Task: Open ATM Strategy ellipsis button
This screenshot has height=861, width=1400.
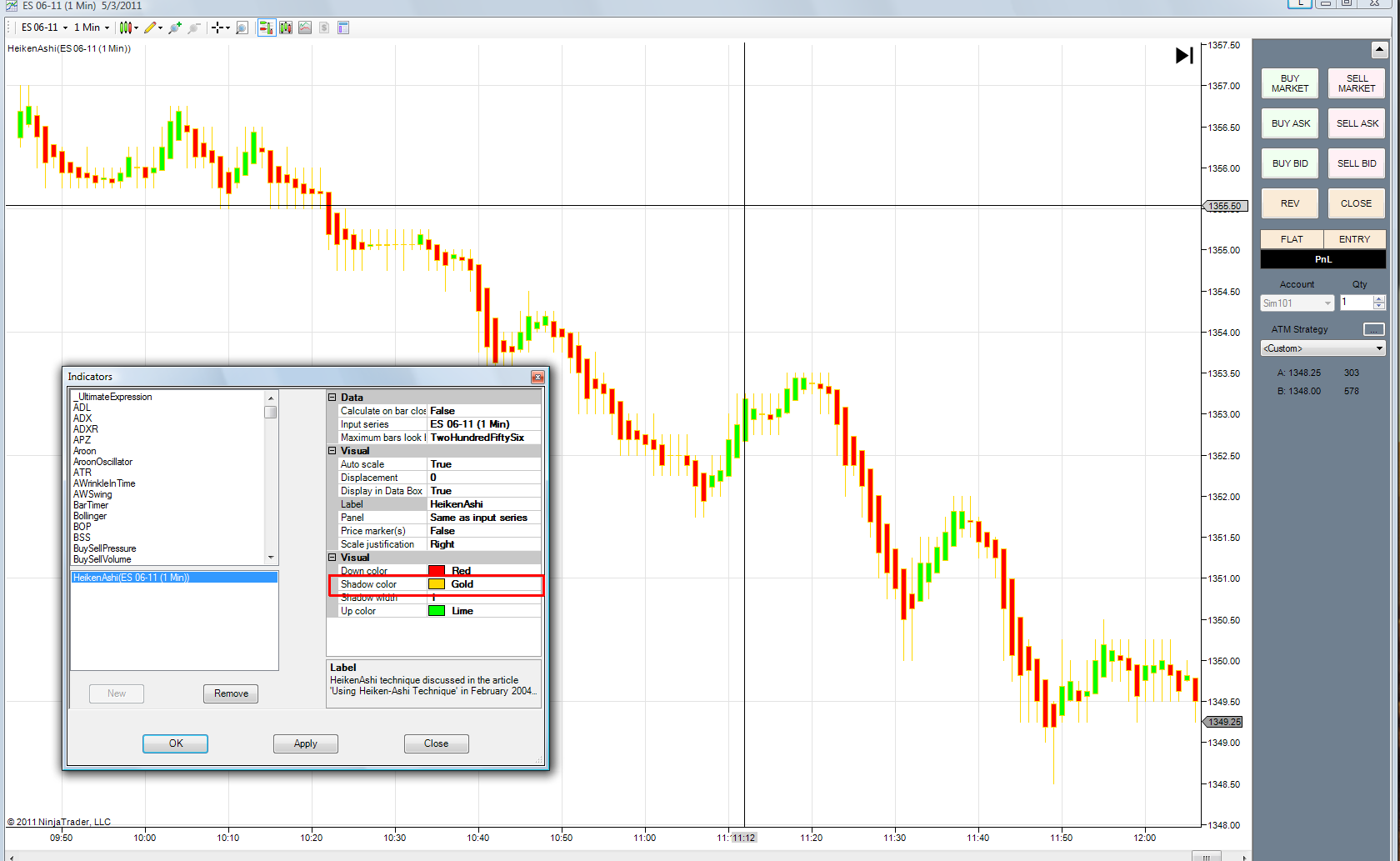Action: pyautogui.click(x=1373, y=329)
